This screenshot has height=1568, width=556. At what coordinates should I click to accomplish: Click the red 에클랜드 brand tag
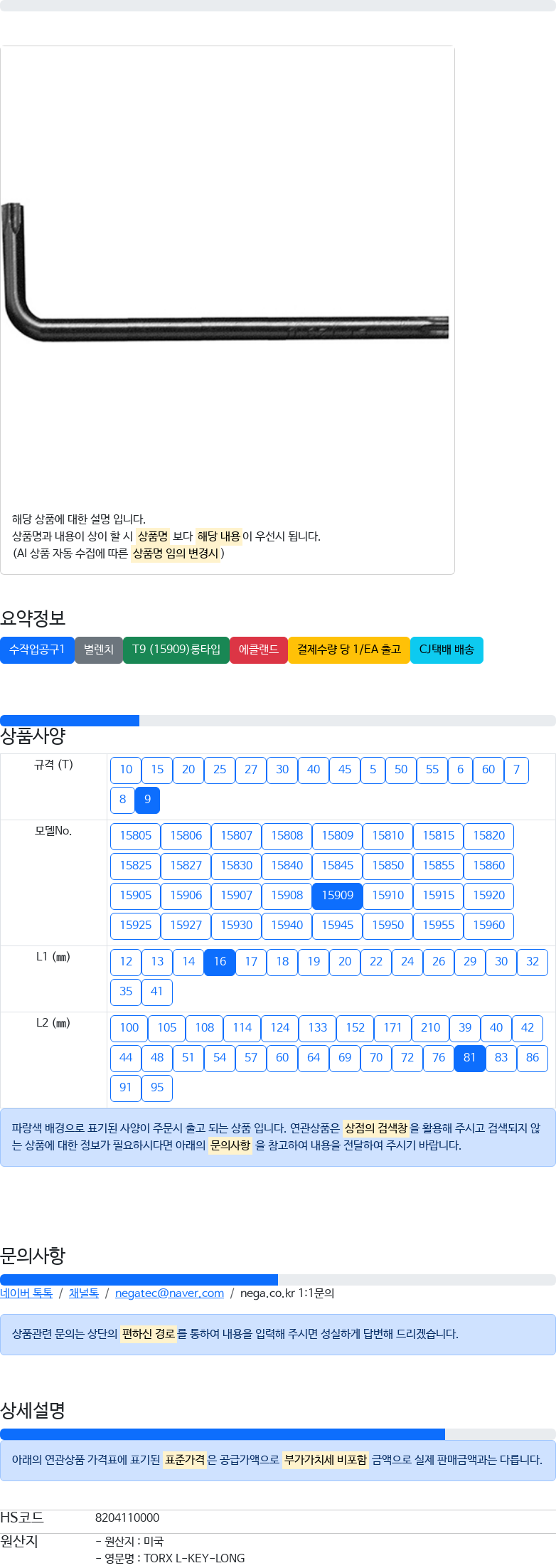click(259, 650)
